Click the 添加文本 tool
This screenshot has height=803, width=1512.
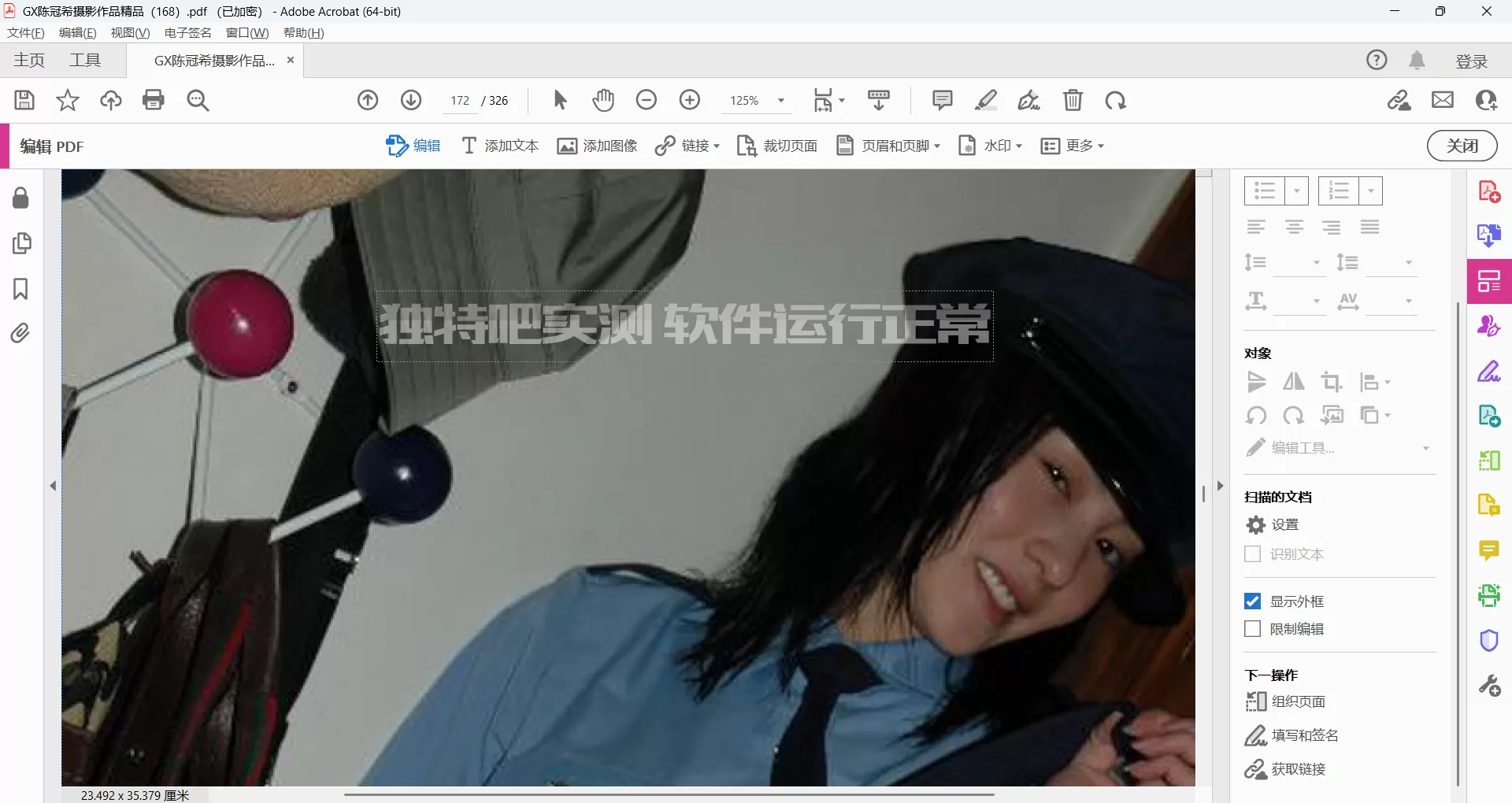499,146
